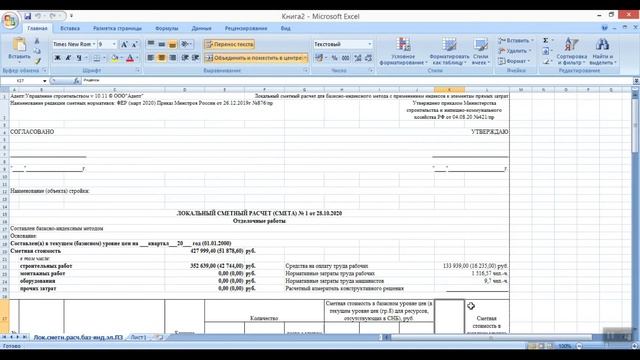Toggle underline Ч formatting
Viewport: 640px width, 360px height.
click(79, 58)
